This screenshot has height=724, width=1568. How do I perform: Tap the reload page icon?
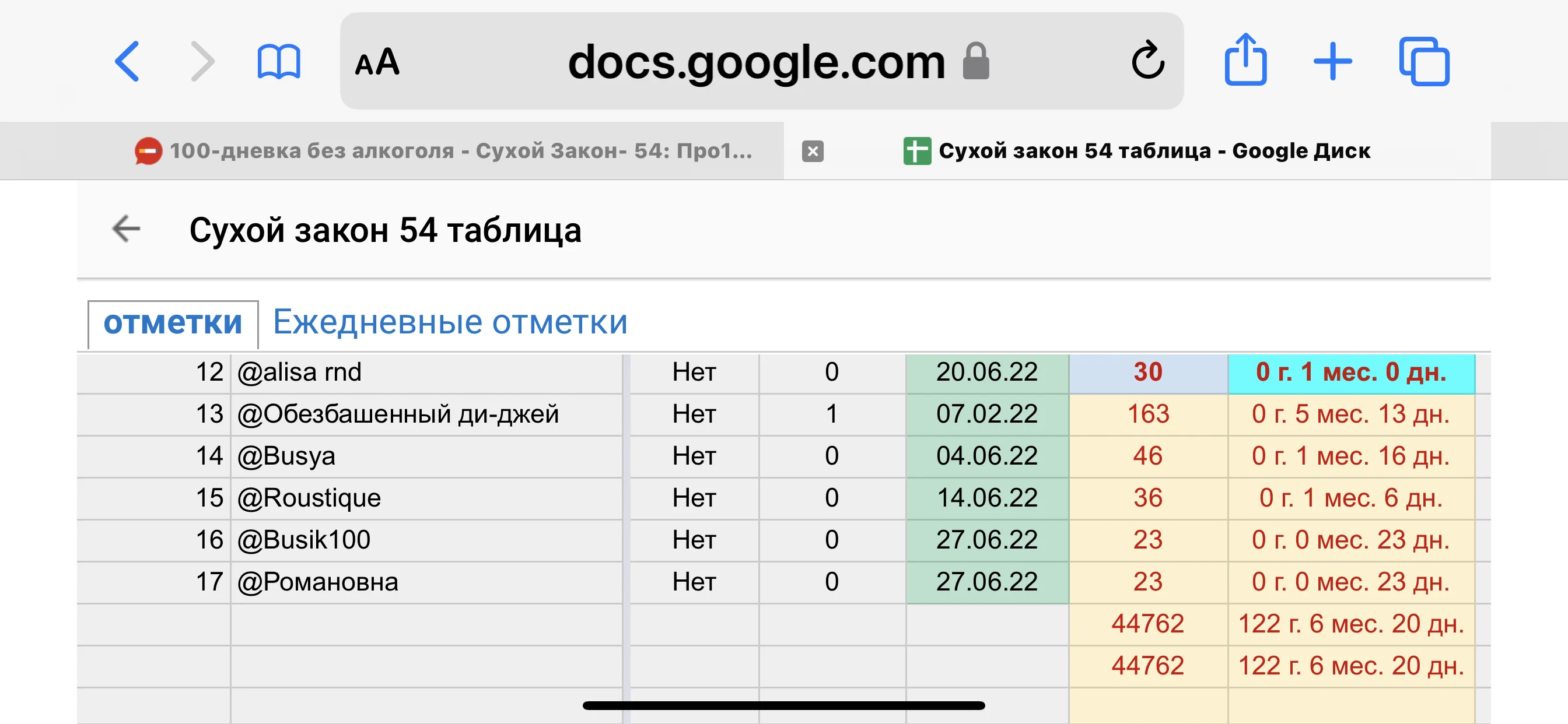click(x=1147, y=61)
